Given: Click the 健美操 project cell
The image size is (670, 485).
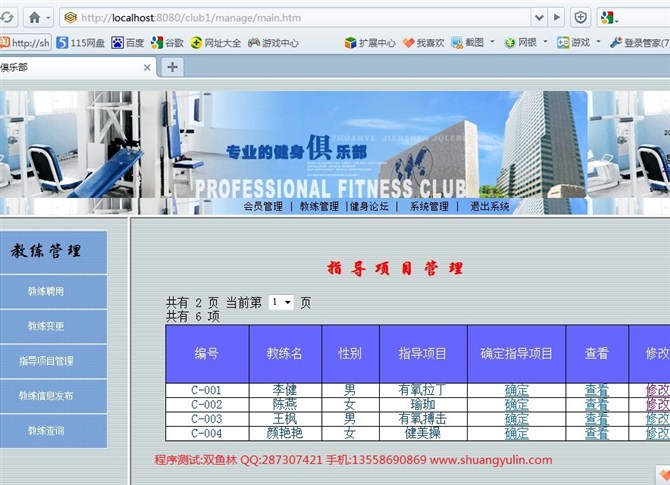Looking at the screenshot, I should [x=423, y=433].
